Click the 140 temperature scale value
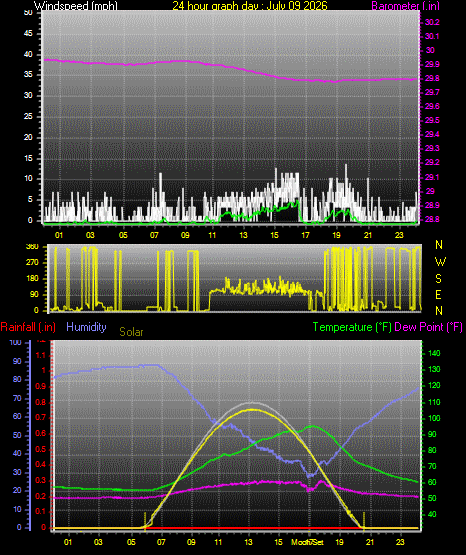The width and height of the screenshot is (466, 555). click(x=434, y=353)
